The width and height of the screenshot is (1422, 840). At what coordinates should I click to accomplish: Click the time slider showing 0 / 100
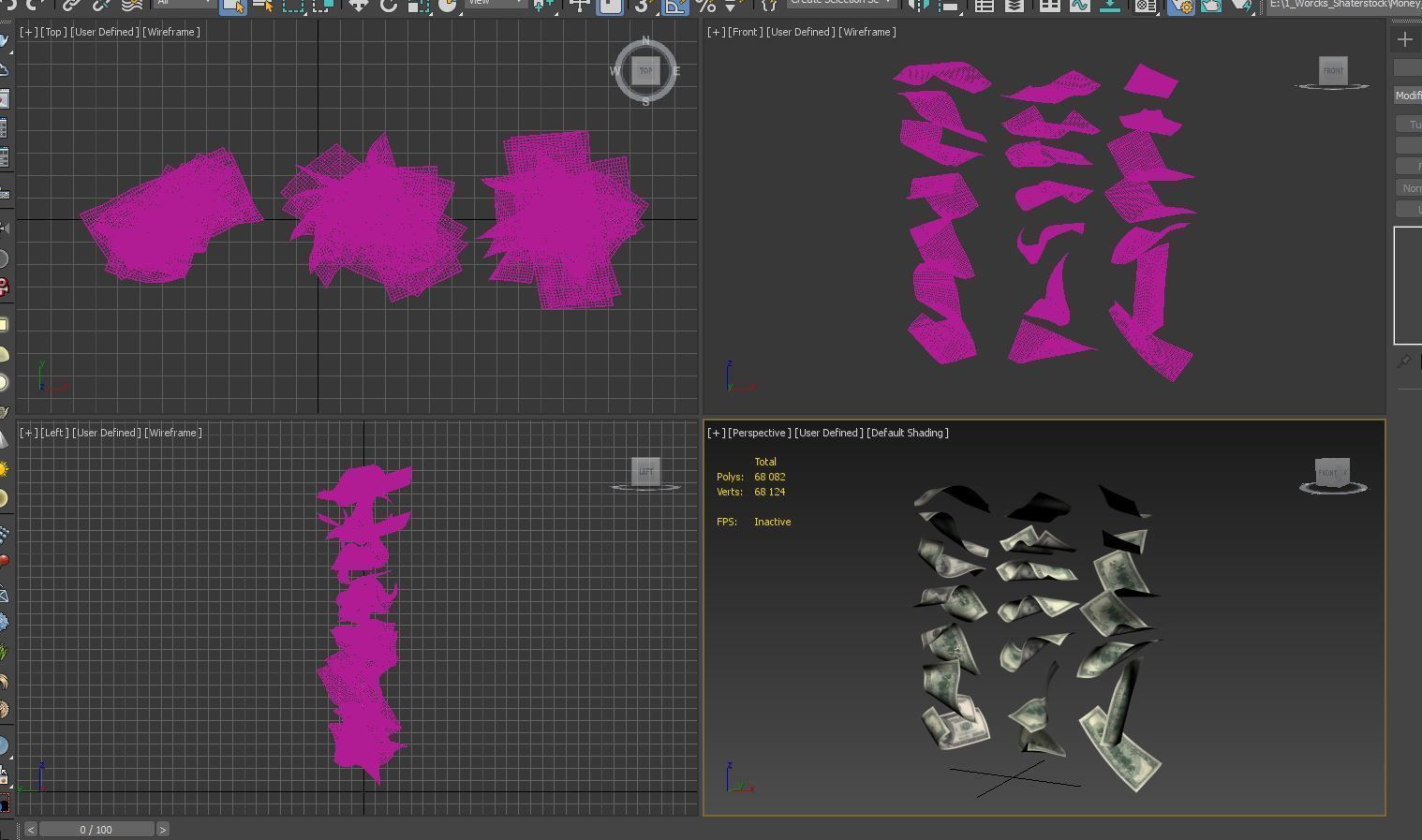(x=96, y=830)
